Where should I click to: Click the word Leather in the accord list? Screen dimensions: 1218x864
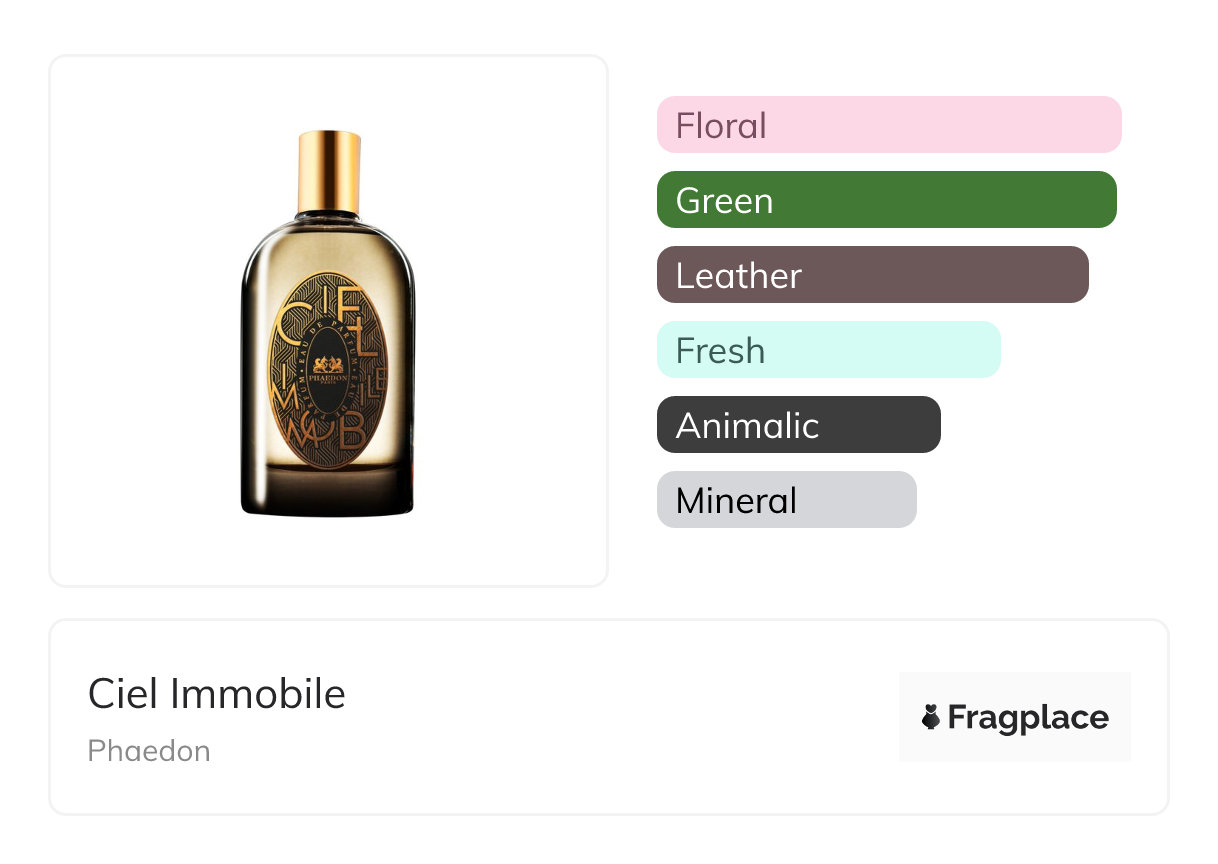point(739,276)
